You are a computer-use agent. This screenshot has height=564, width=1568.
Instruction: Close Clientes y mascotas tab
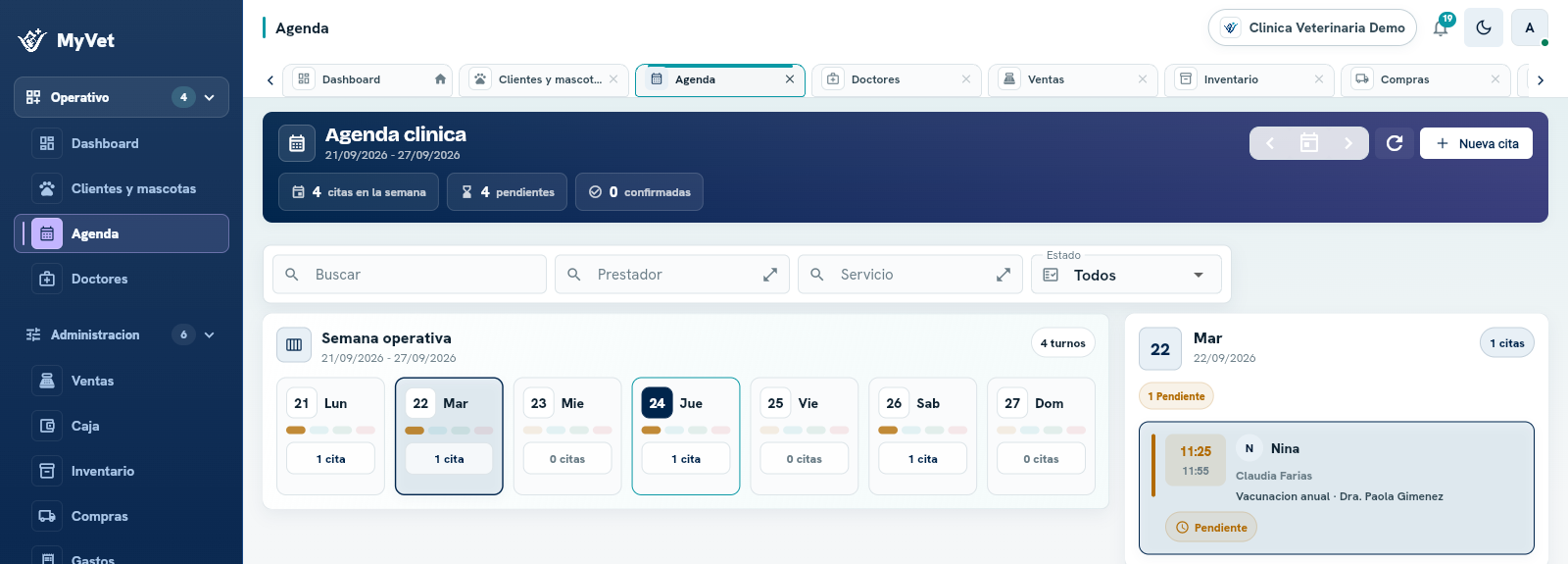(x=613, y=79)
